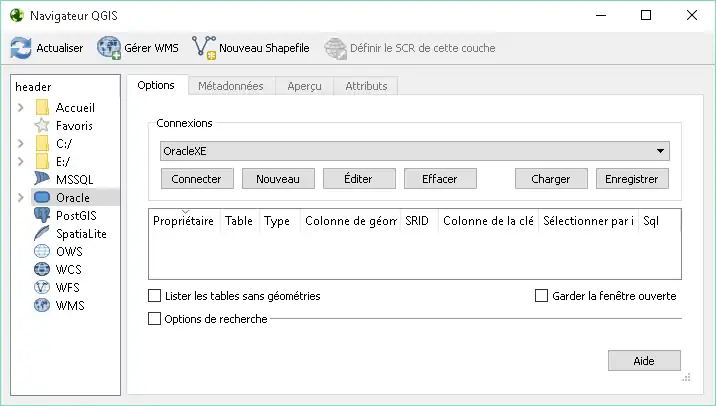The image size is (716, 406).
Task: Select the E:/ drive folder icon
Action: pos(42,161)
